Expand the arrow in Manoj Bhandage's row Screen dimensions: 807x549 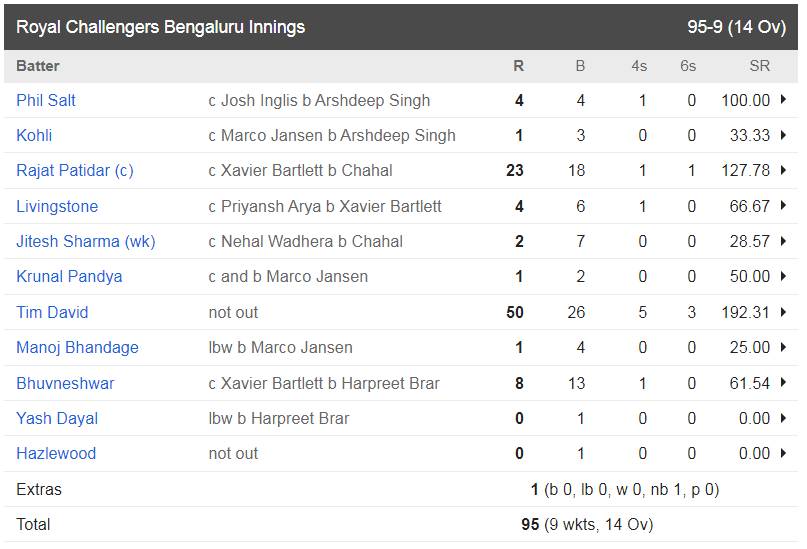coord(783,347)
